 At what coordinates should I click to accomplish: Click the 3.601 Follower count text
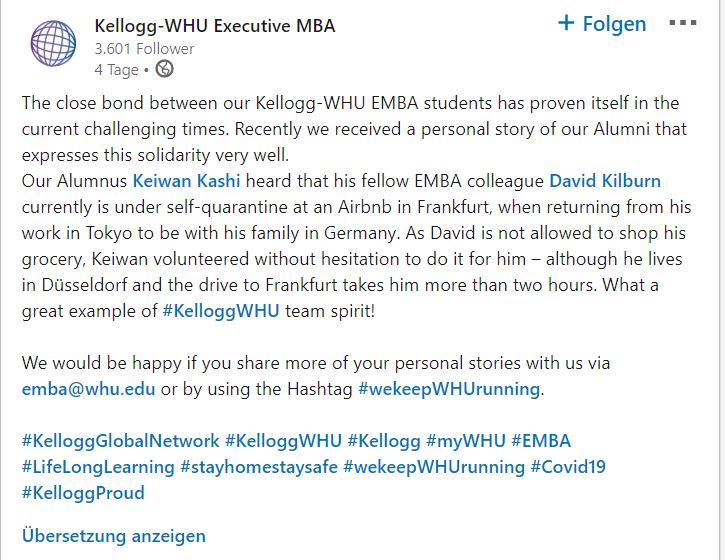click(144, 49)
